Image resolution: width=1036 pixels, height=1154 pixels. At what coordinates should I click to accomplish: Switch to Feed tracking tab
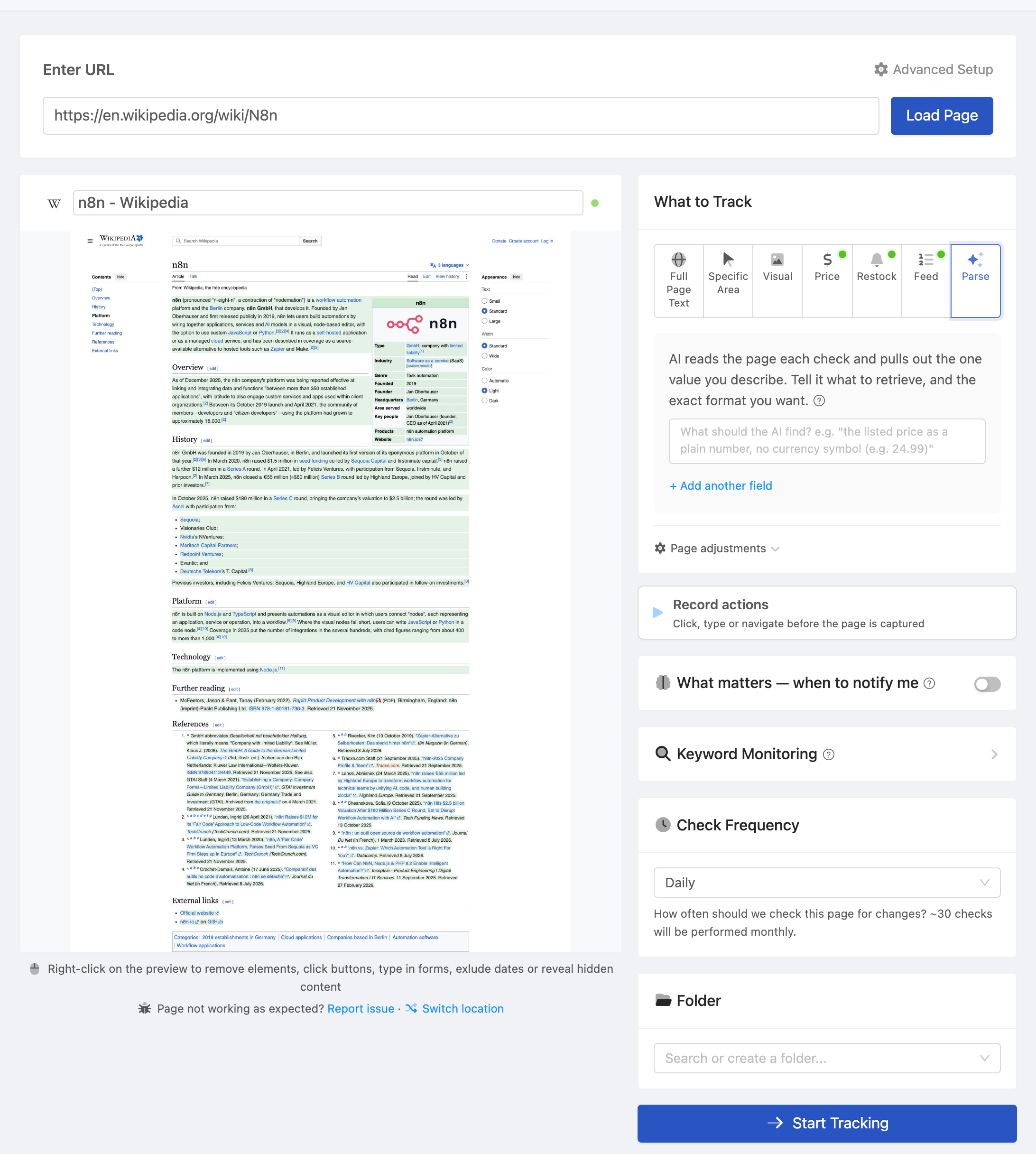point(926,281)
